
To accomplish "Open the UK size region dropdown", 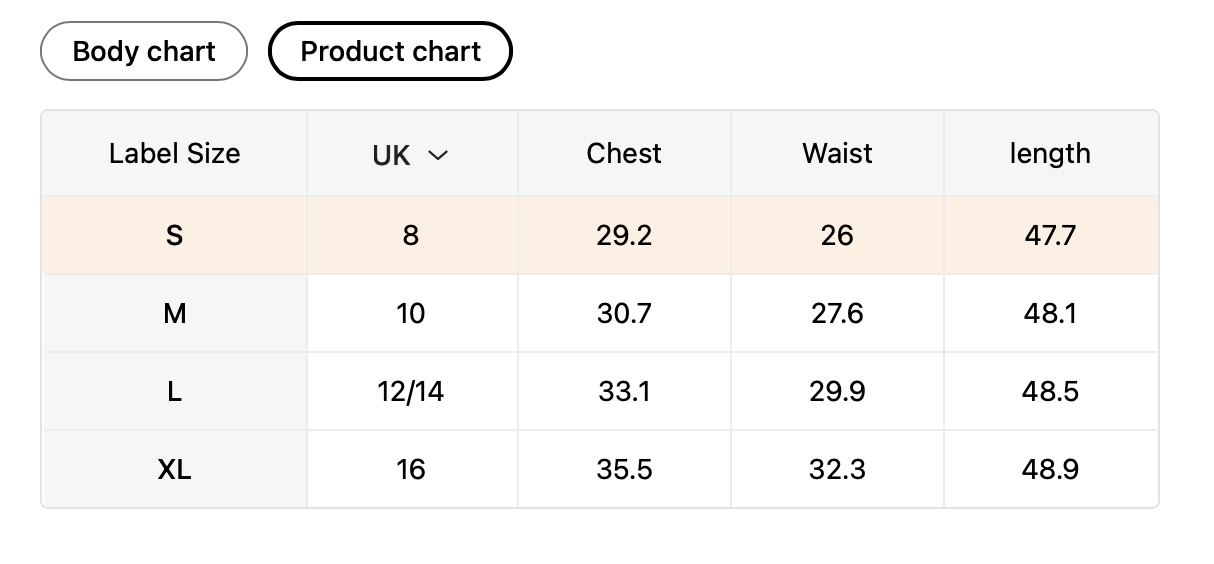I will click(x=410, y=155).
